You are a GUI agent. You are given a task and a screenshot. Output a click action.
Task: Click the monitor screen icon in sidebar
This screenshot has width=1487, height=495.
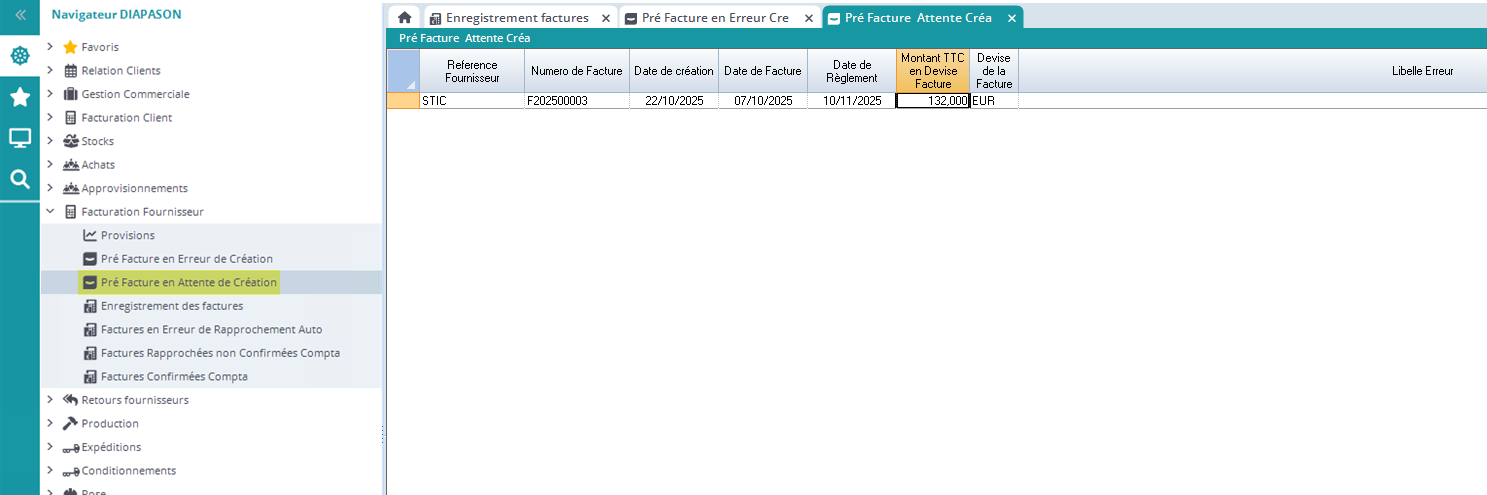click(x=19, y=138)
